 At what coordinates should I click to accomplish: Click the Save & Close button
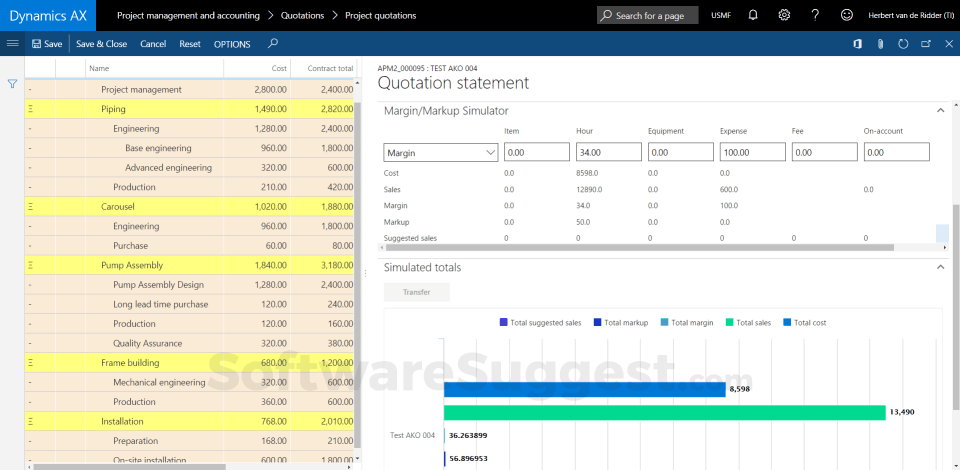click(101, 44)
